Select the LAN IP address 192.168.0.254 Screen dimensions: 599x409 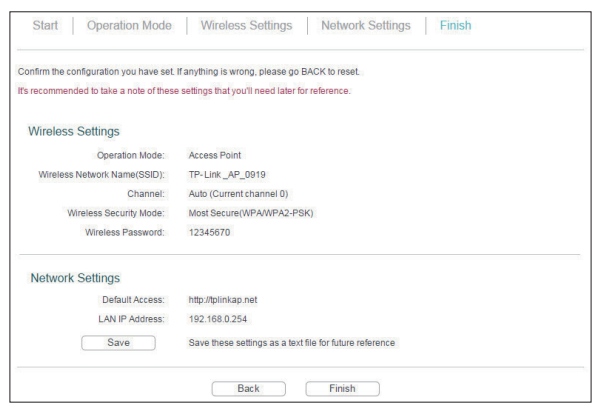pyautogui.click(x=218, y=319)
